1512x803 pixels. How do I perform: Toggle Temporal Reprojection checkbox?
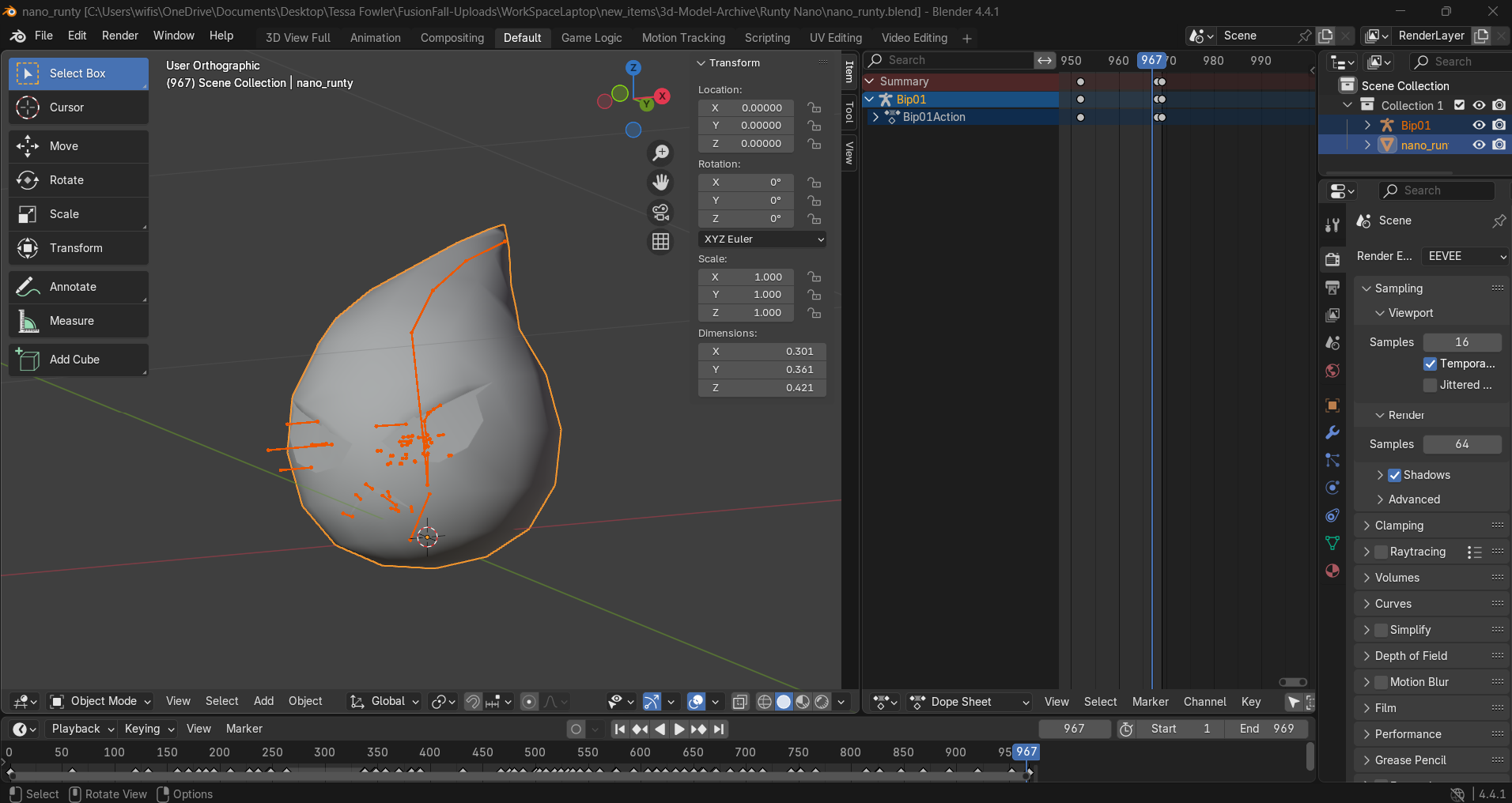coord(1430,364)
